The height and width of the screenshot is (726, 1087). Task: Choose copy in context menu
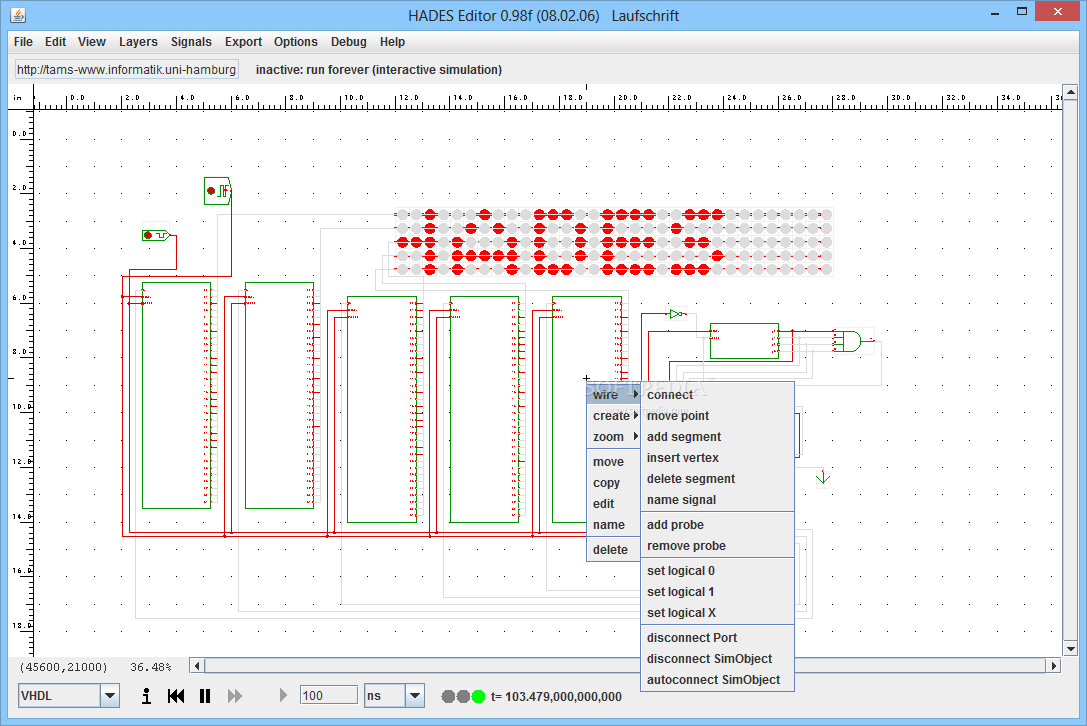[614, 483]
